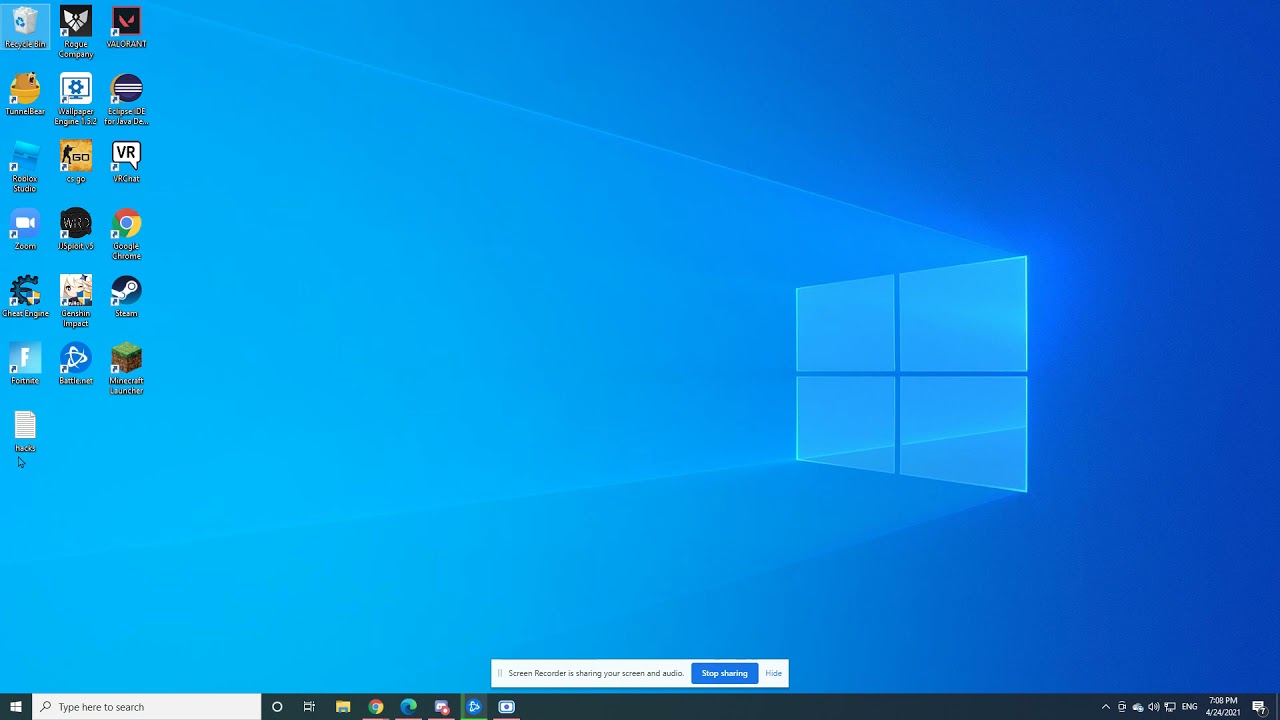The height and width of the screenshot is (720, 1280).
Task: Select the Genshin Impact shortcut
Action: (76, 301)
